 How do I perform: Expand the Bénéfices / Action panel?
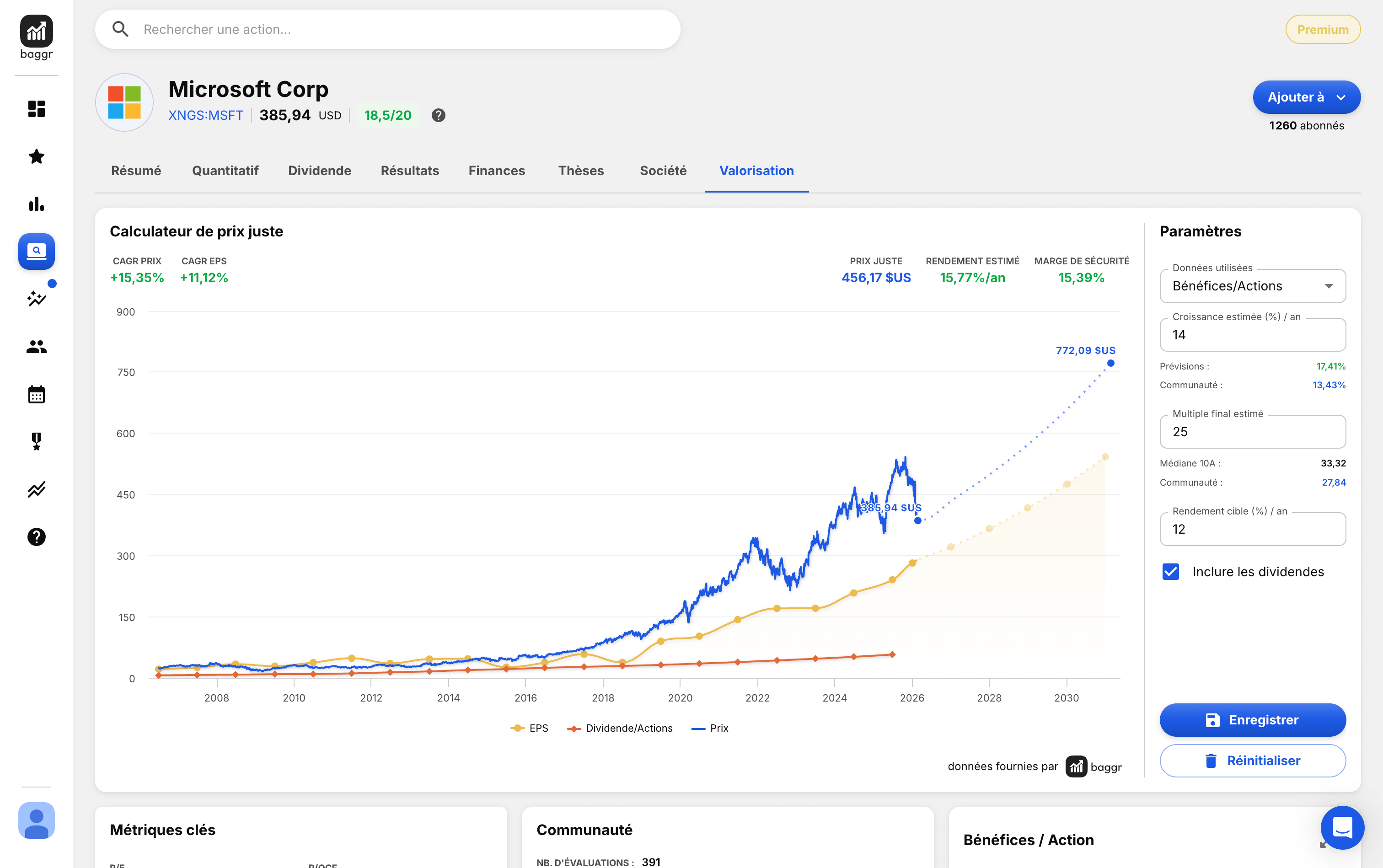coord(1322,845)
